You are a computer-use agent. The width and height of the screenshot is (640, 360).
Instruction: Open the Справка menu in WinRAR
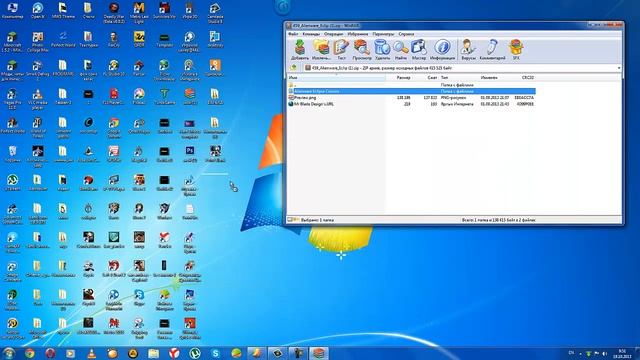click(x=406, y=34)
